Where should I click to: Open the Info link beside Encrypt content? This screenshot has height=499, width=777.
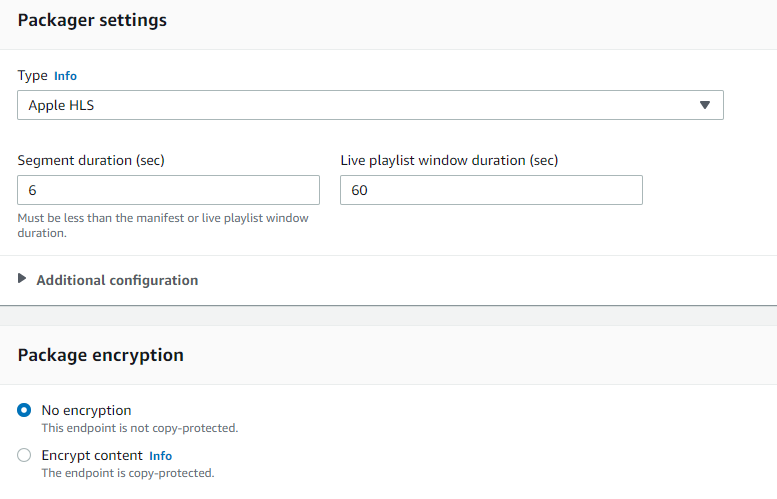coord(160,456)
